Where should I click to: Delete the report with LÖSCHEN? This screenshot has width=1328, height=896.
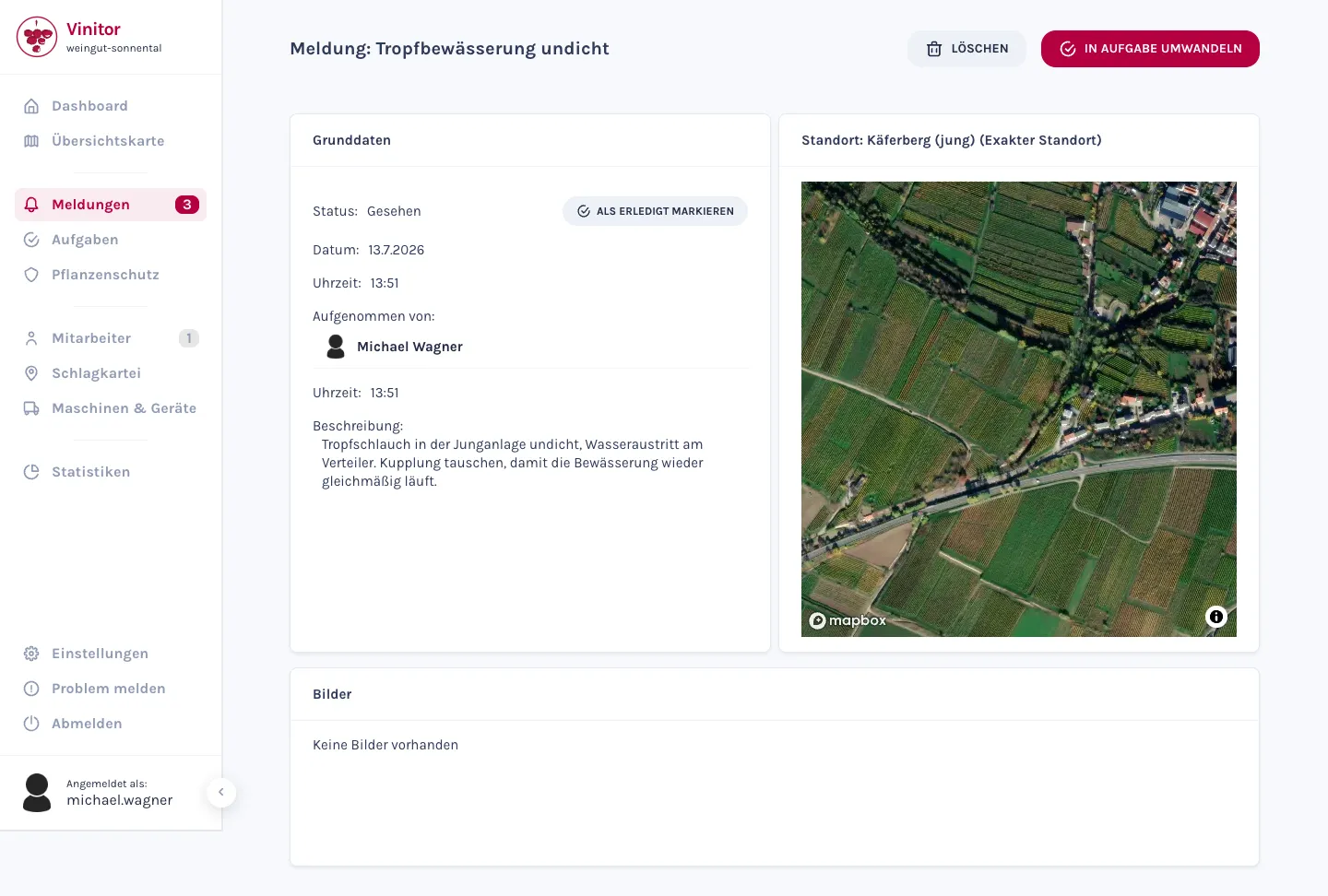point(966,49)
